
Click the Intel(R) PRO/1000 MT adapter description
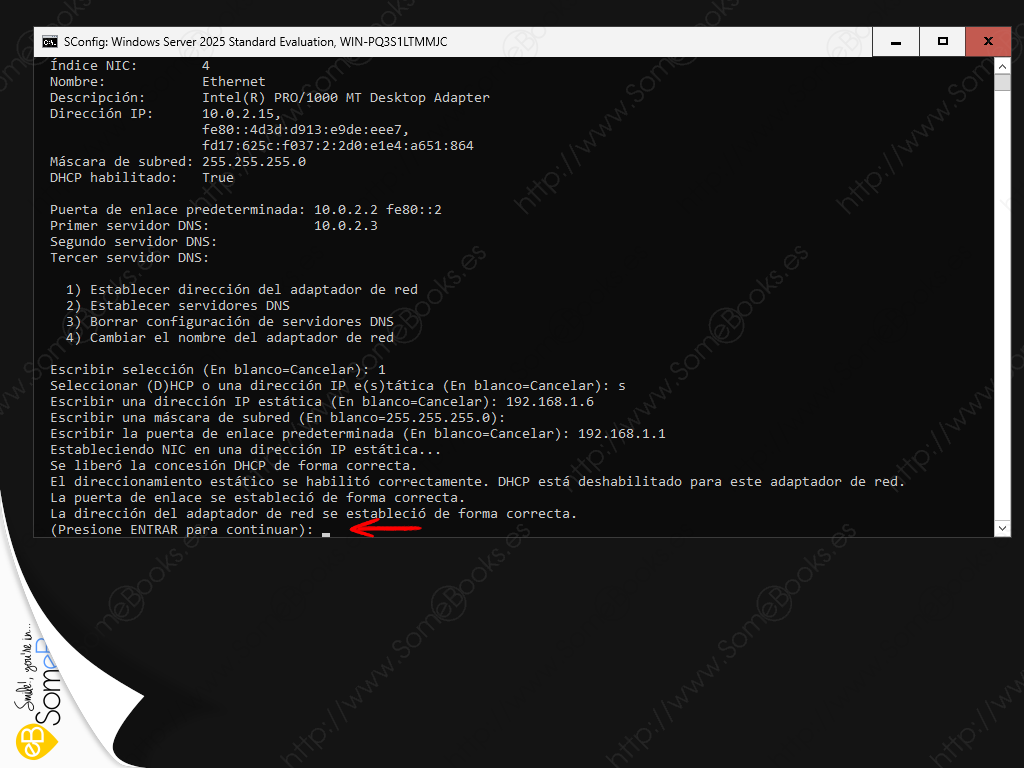pyautogui.click(x=345, y=98)
